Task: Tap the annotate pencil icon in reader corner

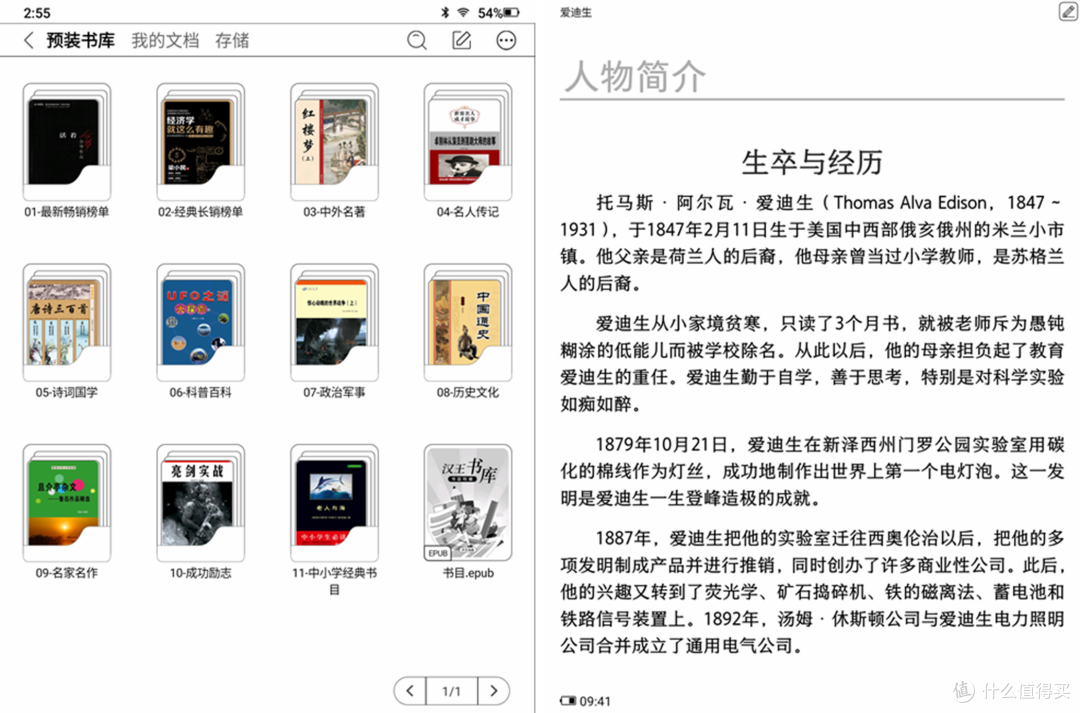Action: (1068, 11)
